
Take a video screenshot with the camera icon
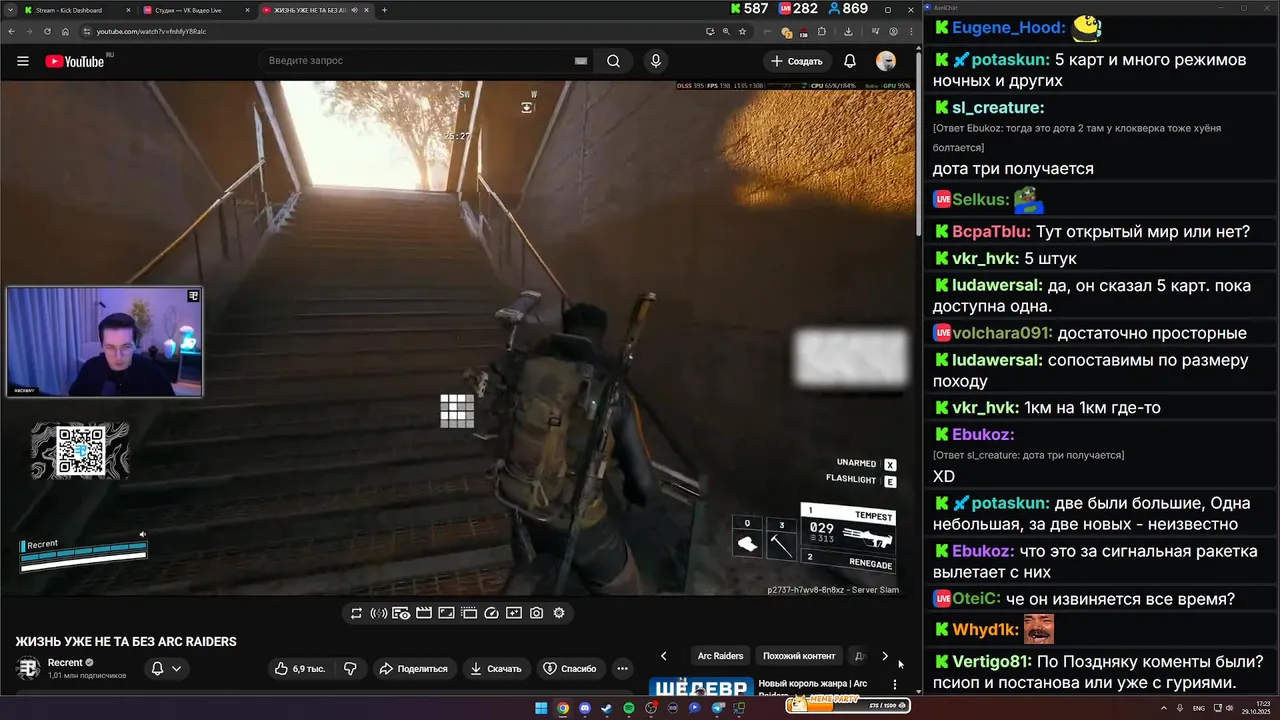[537, 613]
